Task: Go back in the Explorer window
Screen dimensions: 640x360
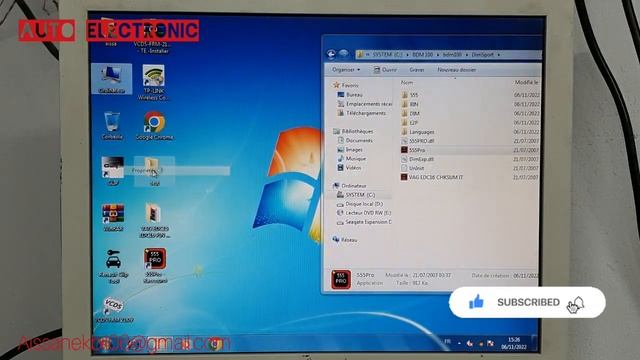Action: coord(331,54)
